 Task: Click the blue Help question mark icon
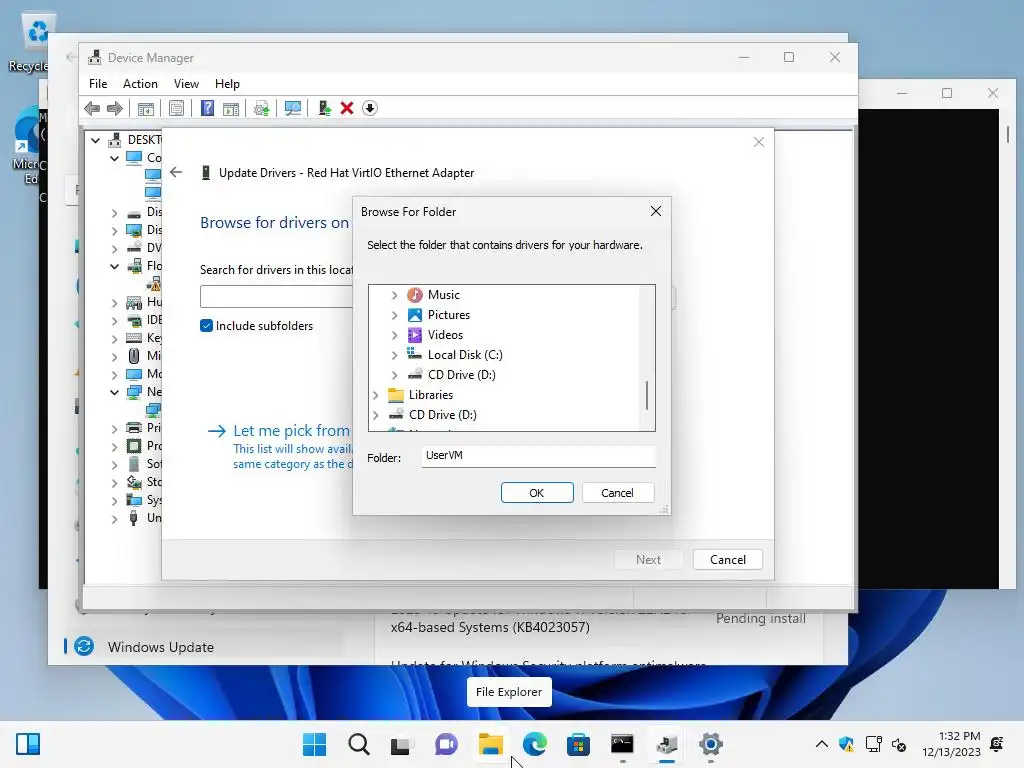tap(207, 108)
